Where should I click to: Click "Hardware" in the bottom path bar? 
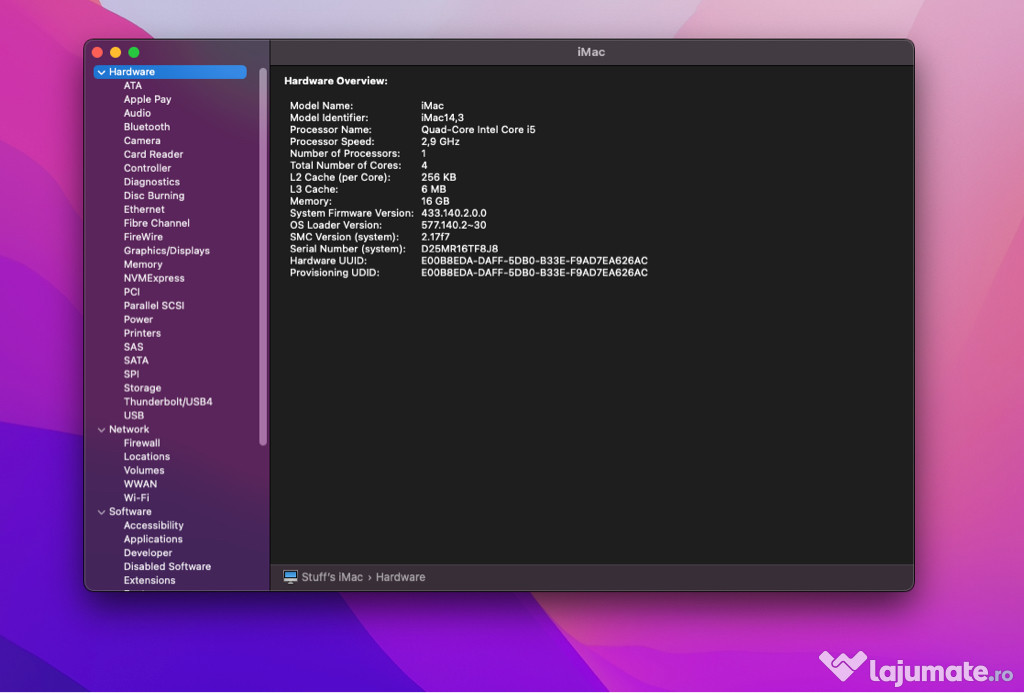tap(400, 577)
